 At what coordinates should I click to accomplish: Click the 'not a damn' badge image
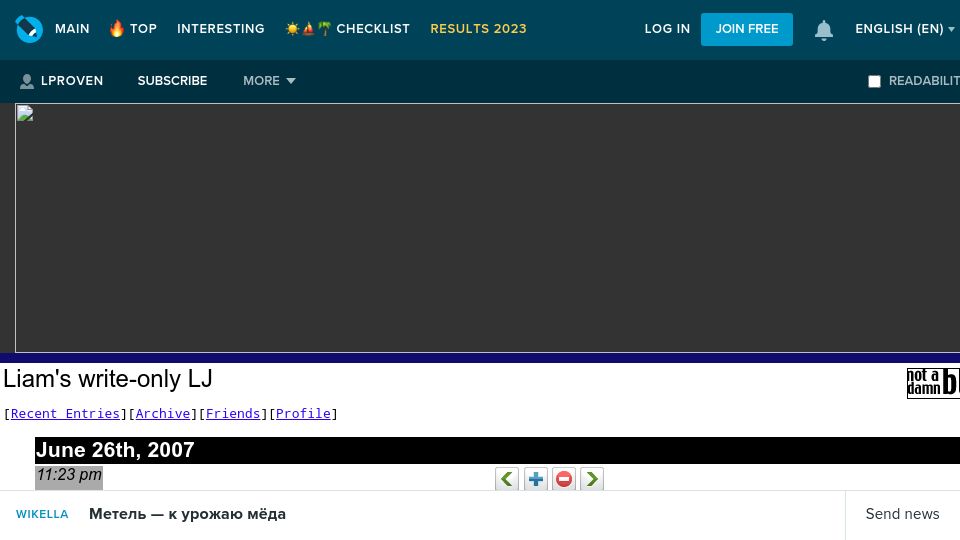[x=933, y=383]
